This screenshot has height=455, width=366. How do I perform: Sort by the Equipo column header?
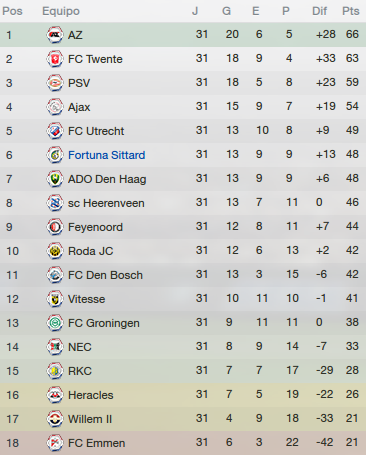pyautogui.click(x=61, y=11)
